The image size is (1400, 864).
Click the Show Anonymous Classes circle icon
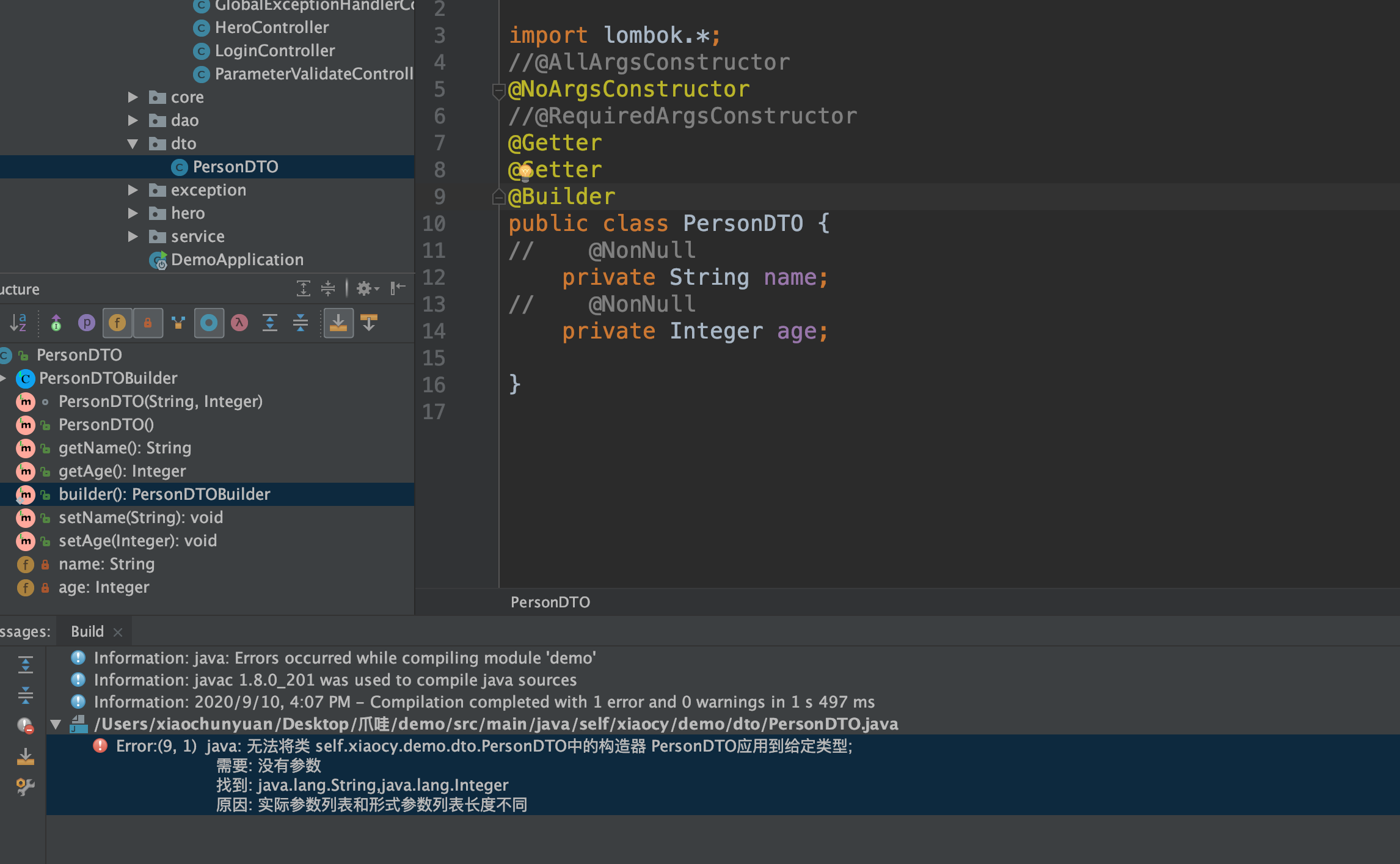click(209, 323)
